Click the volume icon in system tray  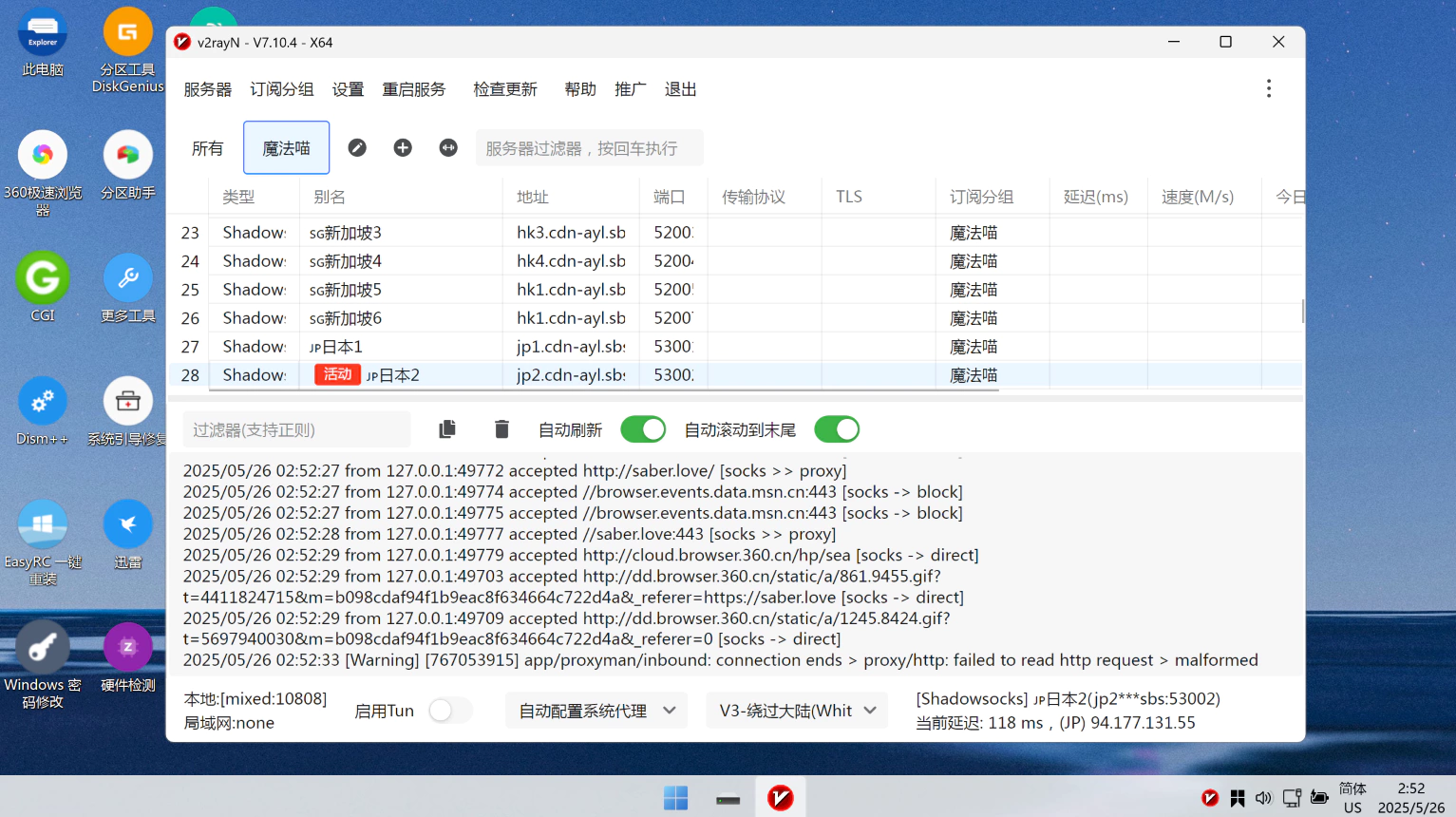tap(1263, 798)
